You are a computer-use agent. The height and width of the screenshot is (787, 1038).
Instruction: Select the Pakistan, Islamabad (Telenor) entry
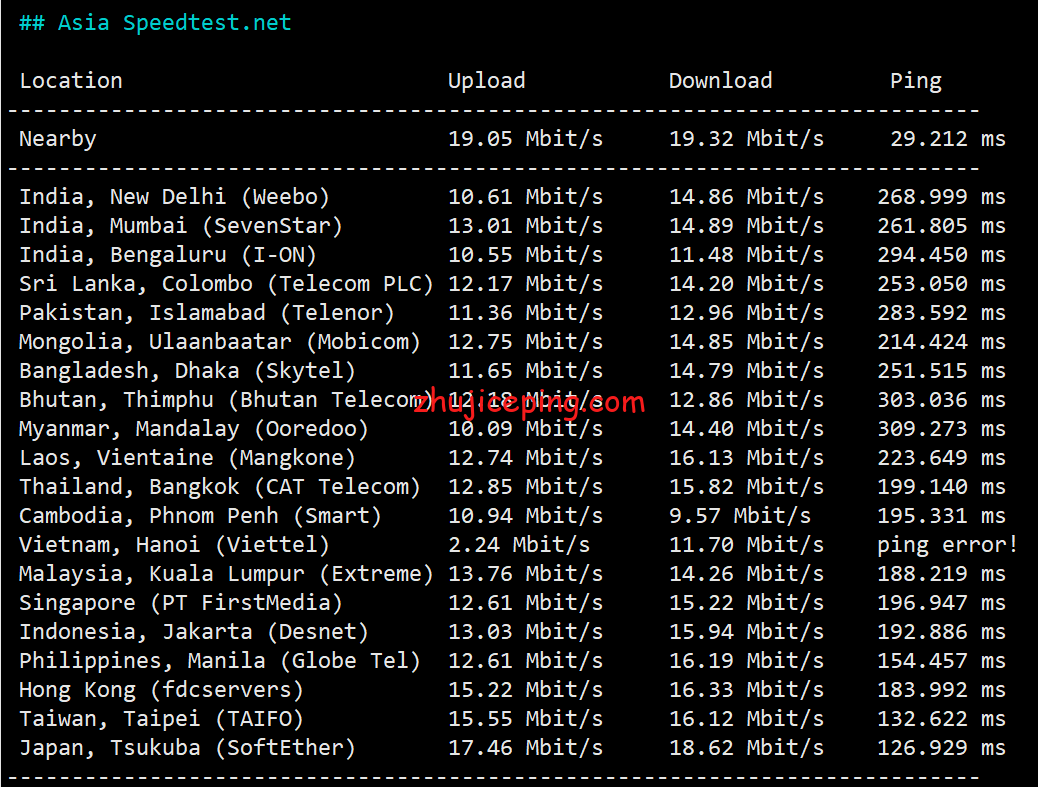click(x=207, y=313)
